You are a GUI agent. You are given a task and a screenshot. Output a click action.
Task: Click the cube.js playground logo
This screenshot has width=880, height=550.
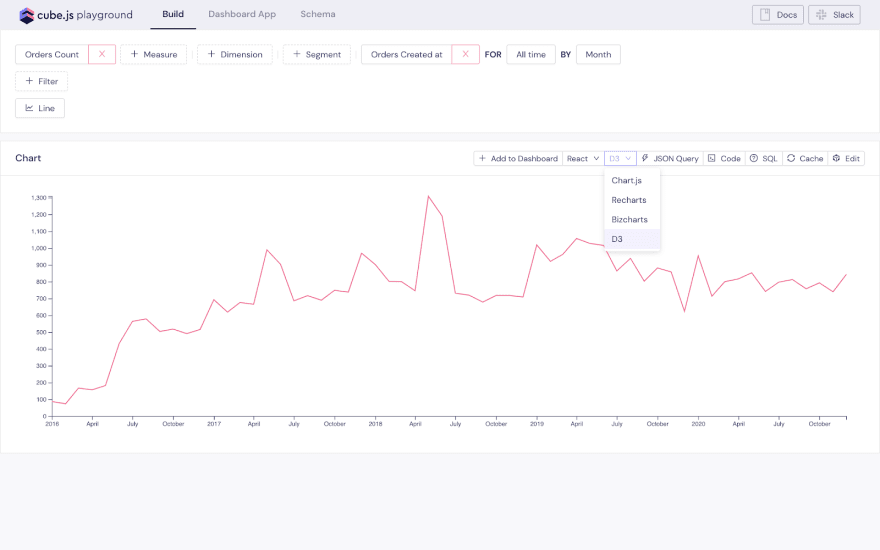pos(75,15)
